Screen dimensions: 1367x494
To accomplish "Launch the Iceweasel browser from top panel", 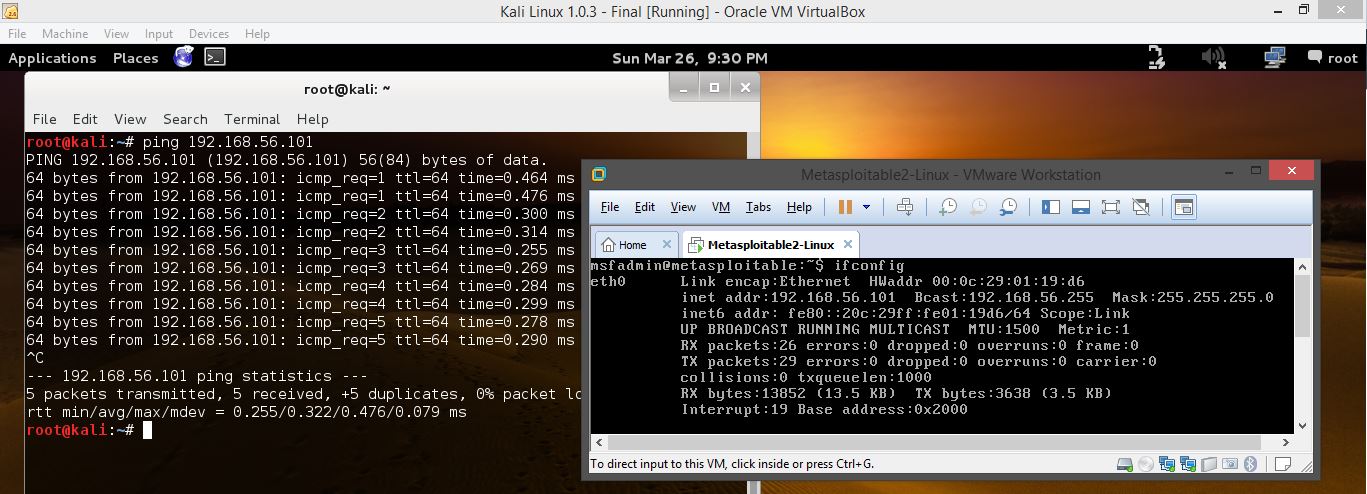I will click(x=183, y=57).
